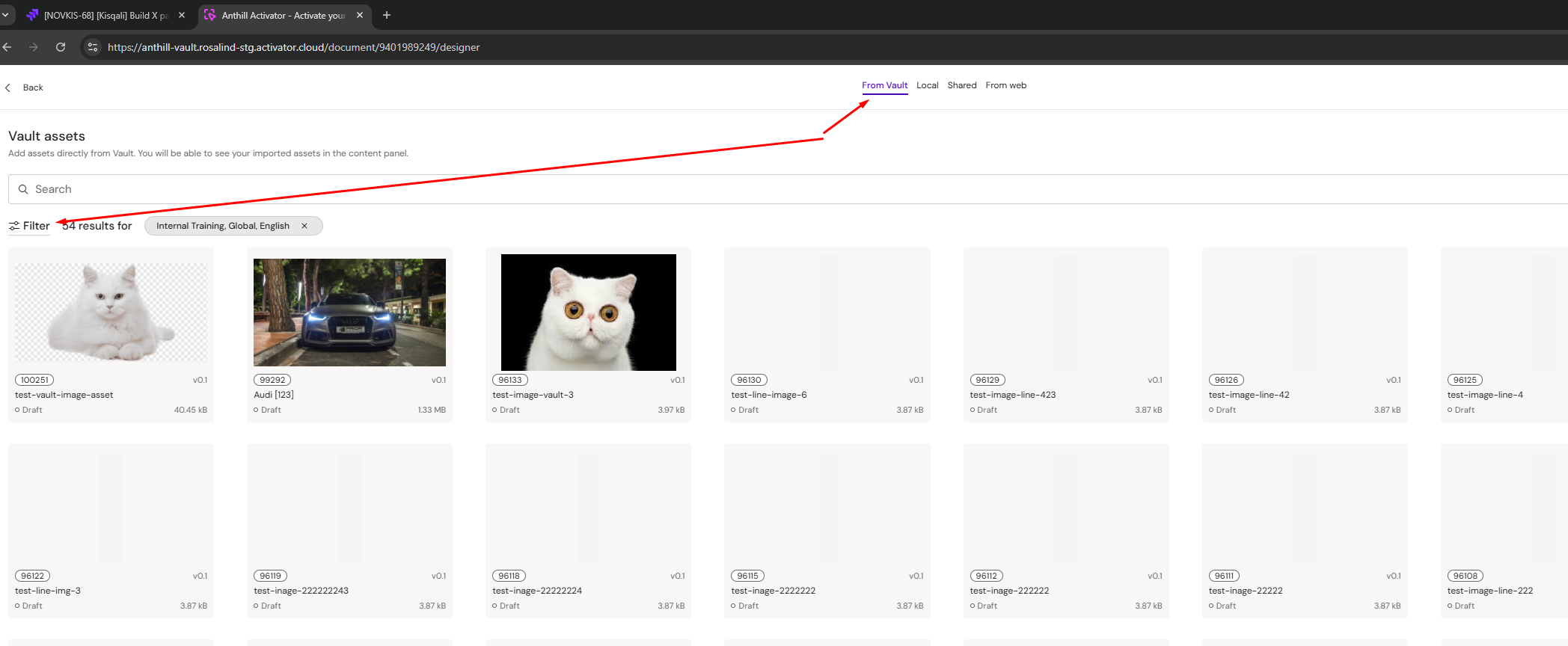Close the NOVKIS-68 browser tab
The image size is (1568, 646).
tap(182, 15)
